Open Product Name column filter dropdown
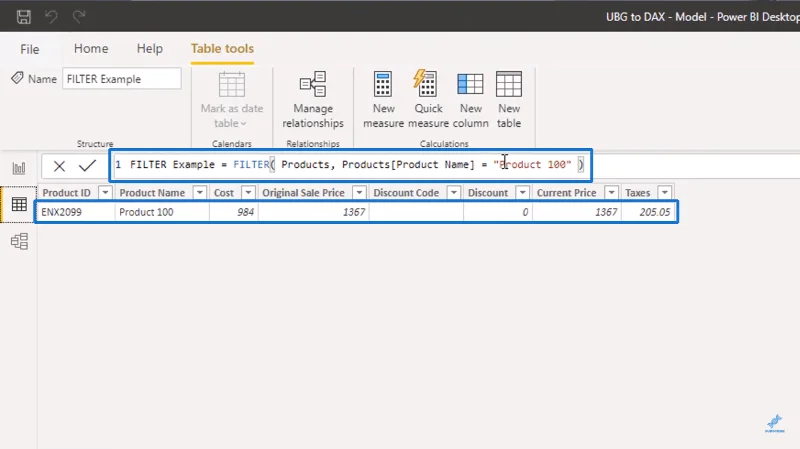Screen dimensions: 800x449 [x=200, y=193]
